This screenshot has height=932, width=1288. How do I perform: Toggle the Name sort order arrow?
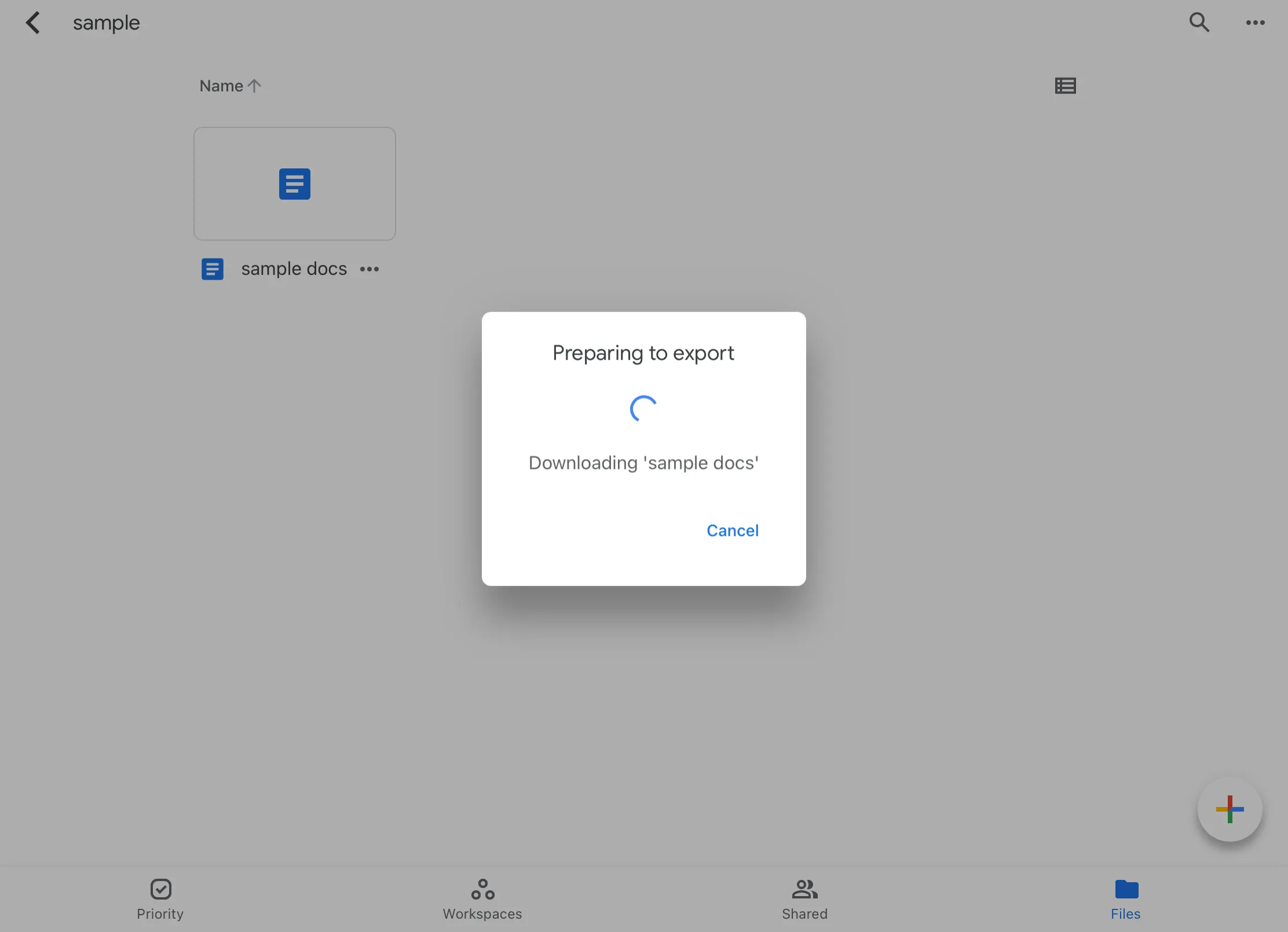tap(254, 86)
